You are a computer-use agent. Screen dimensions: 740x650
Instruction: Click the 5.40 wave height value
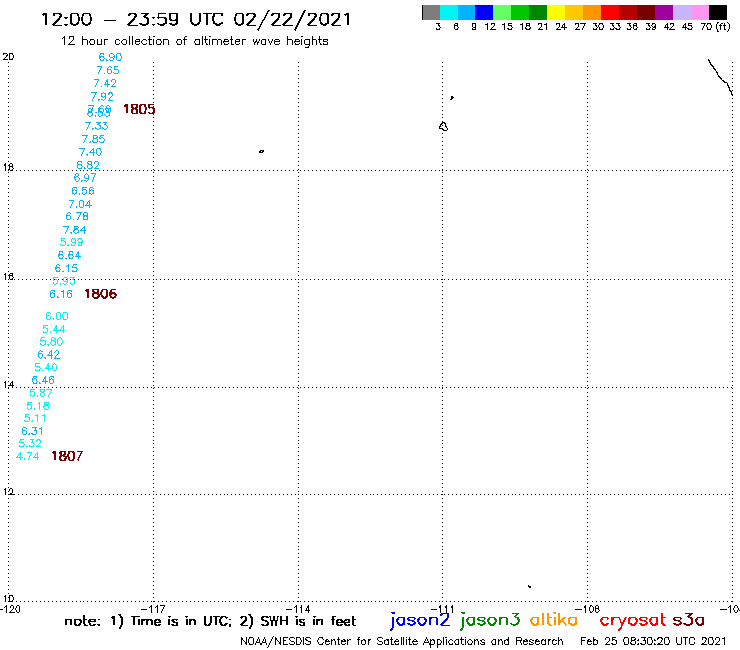(46, 367)
